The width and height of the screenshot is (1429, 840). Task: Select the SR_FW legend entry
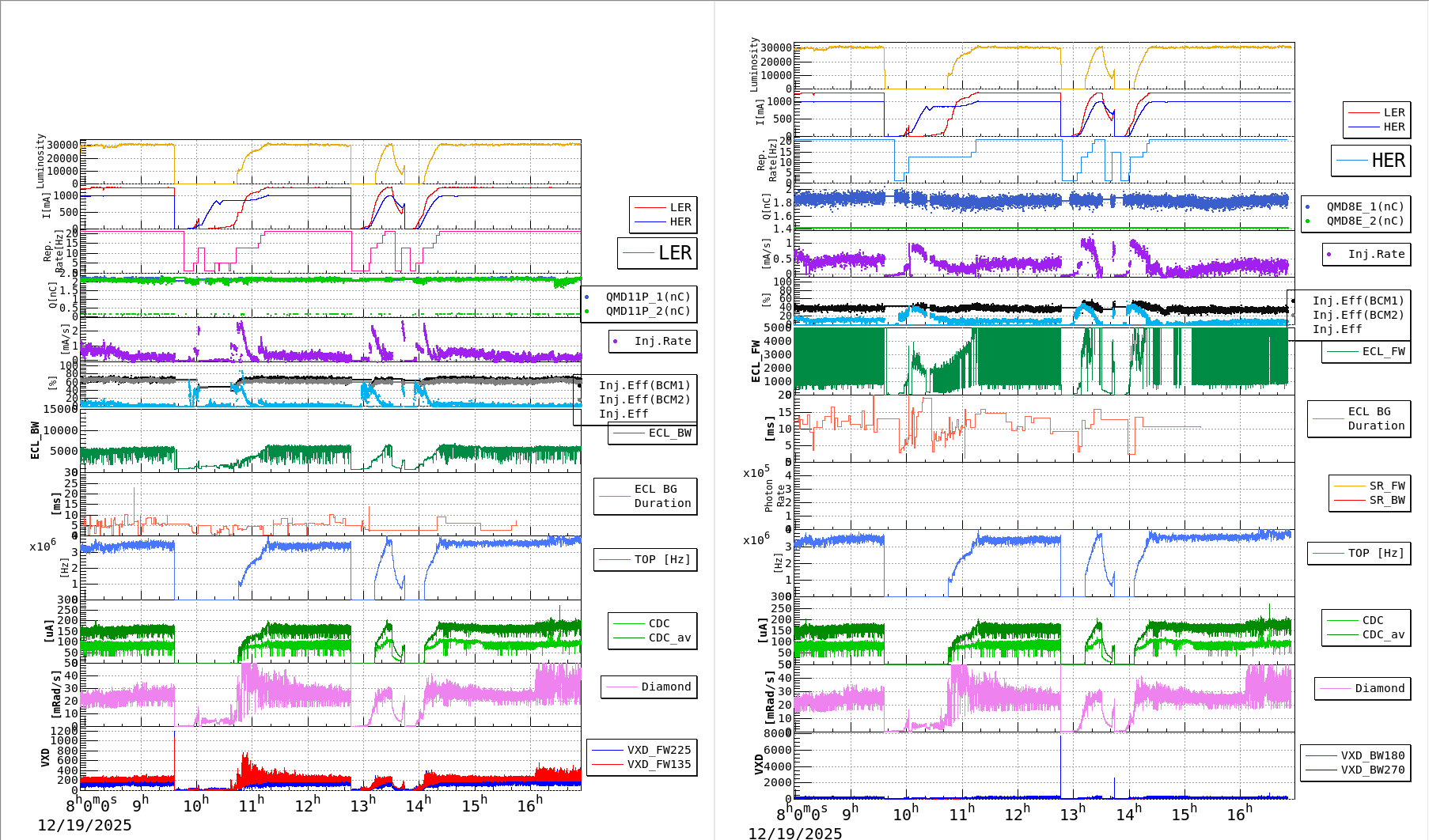(x=1386, y=486)
